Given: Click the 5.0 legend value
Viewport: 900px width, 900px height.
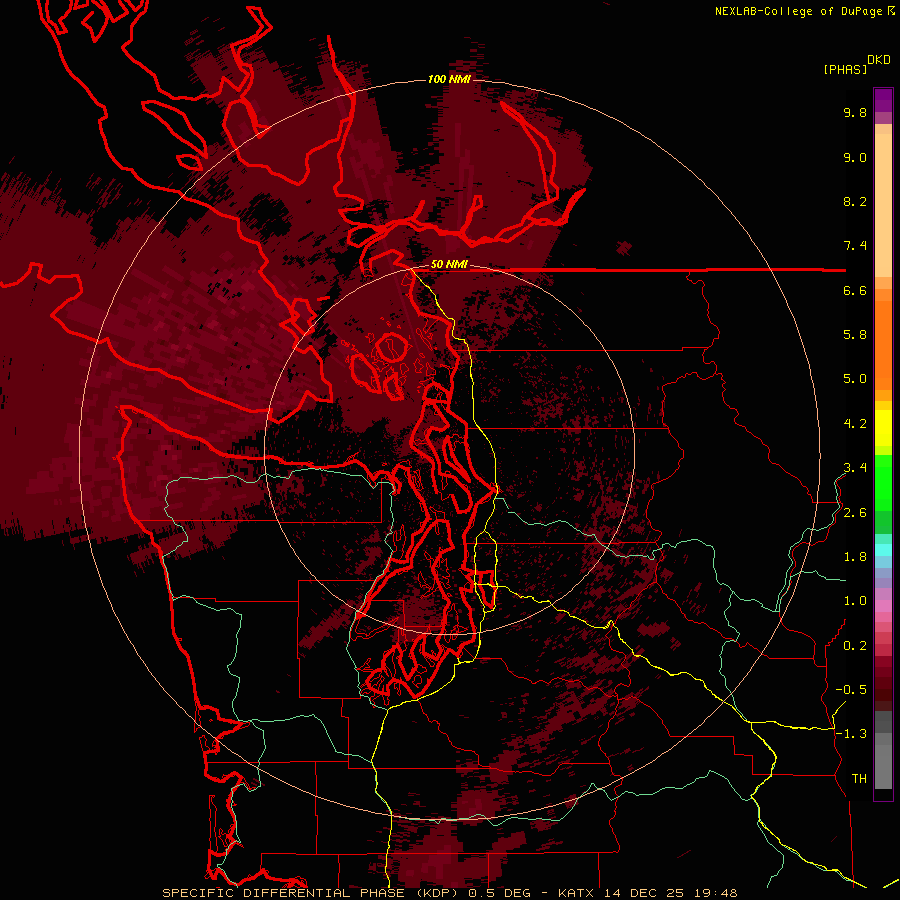Looking at the screenshot, I should coord(855,379).
